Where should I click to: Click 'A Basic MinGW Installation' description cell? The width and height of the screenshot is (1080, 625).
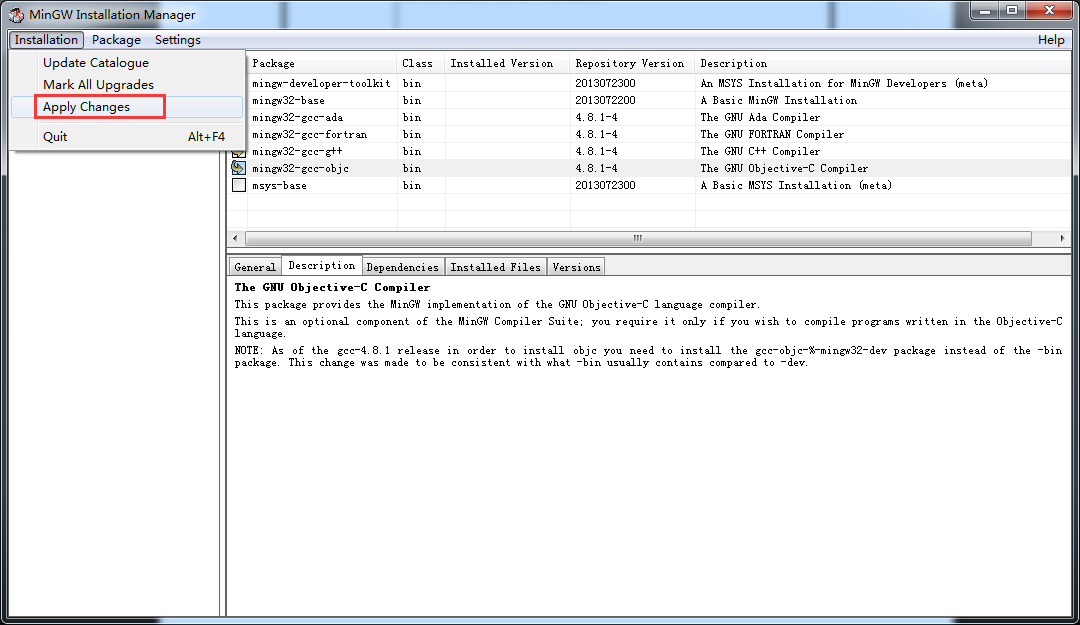pos(778,101)
